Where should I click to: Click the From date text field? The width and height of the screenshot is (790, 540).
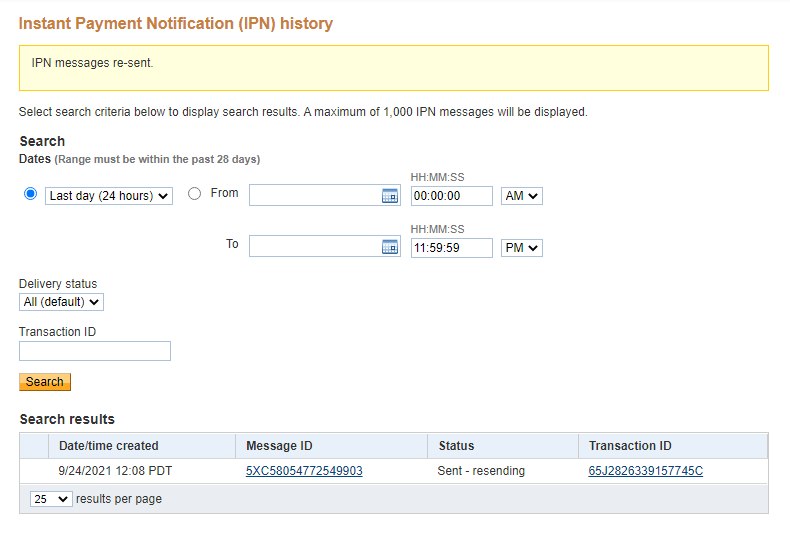click(313, 196)
